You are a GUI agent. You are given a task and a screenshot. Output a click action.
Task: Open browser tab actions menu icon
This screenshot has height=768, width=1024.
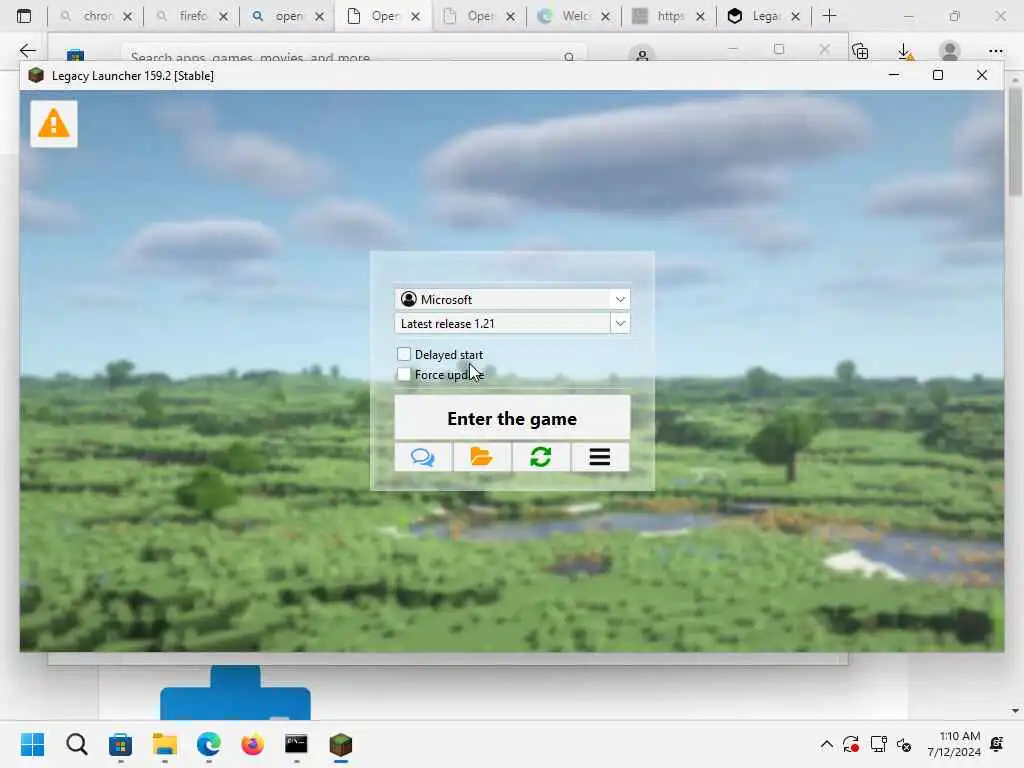coord(24,16)
